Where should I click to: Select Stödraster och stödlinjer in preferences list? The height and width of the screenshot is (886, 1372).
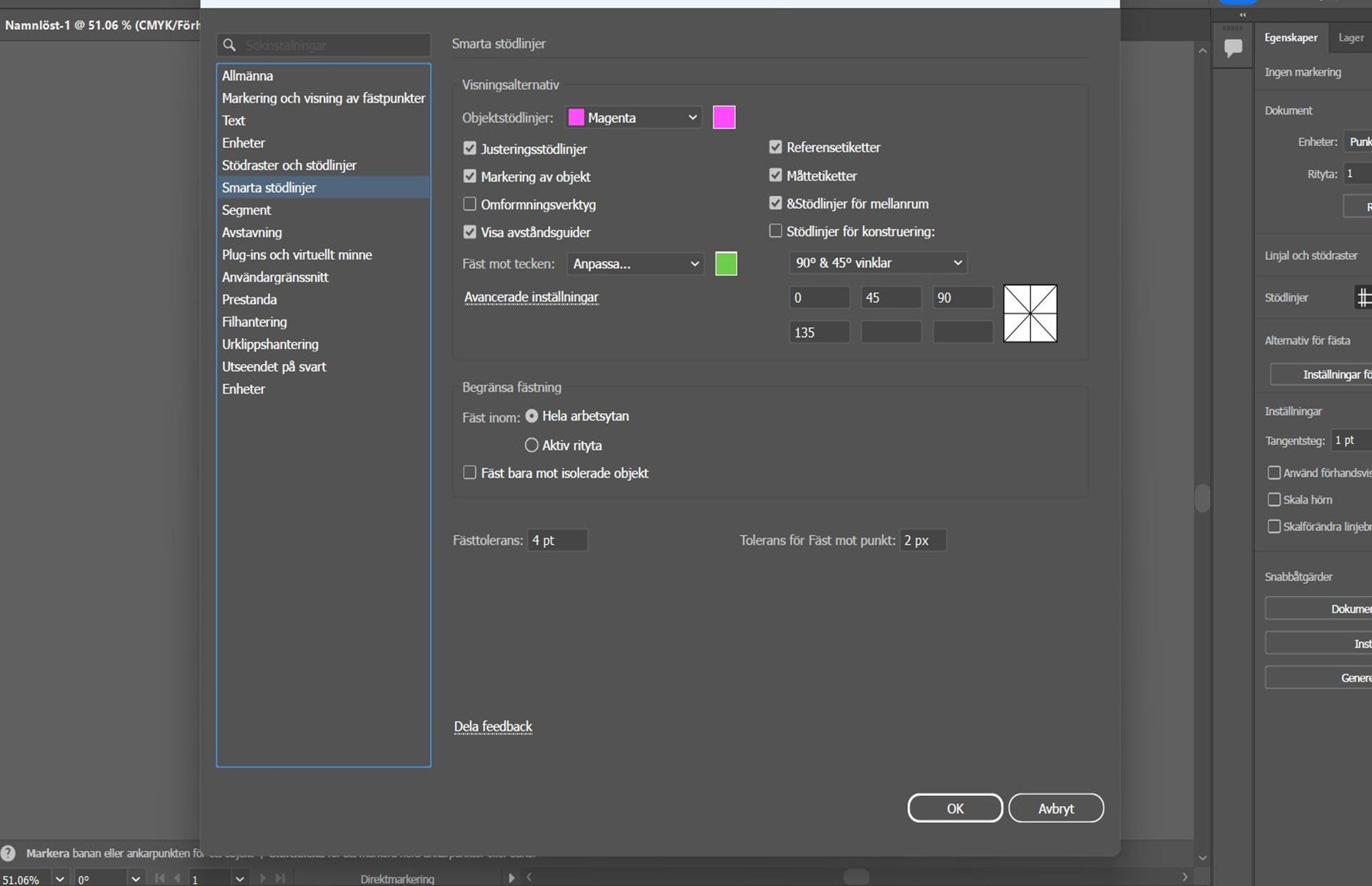pyautogui.click(x=289, y=165)
